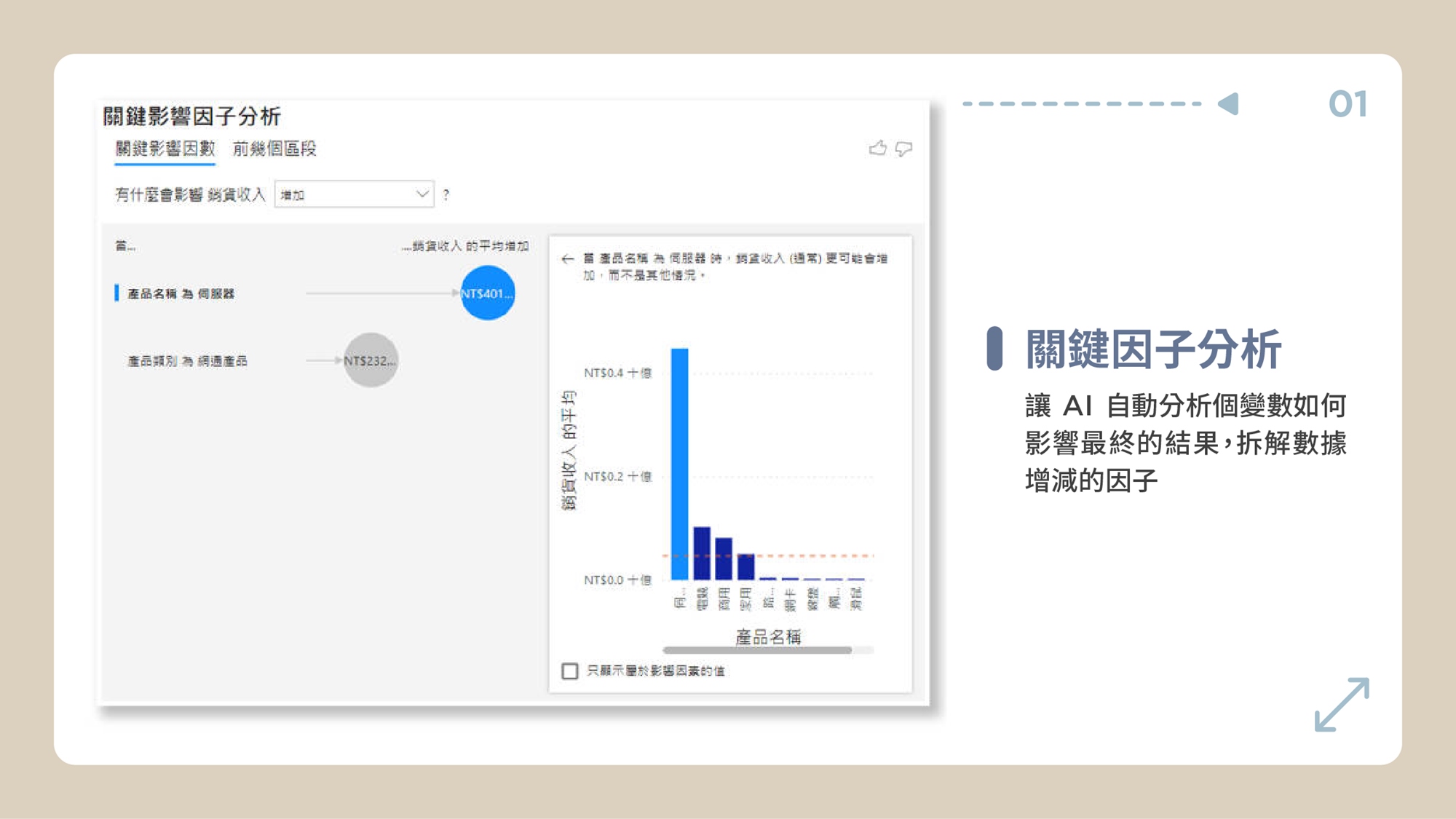Image resolution: width=1456 pixels, height=819 pixels.
Task: Click the back arrow in chart panel
Action: pos(568,259)
